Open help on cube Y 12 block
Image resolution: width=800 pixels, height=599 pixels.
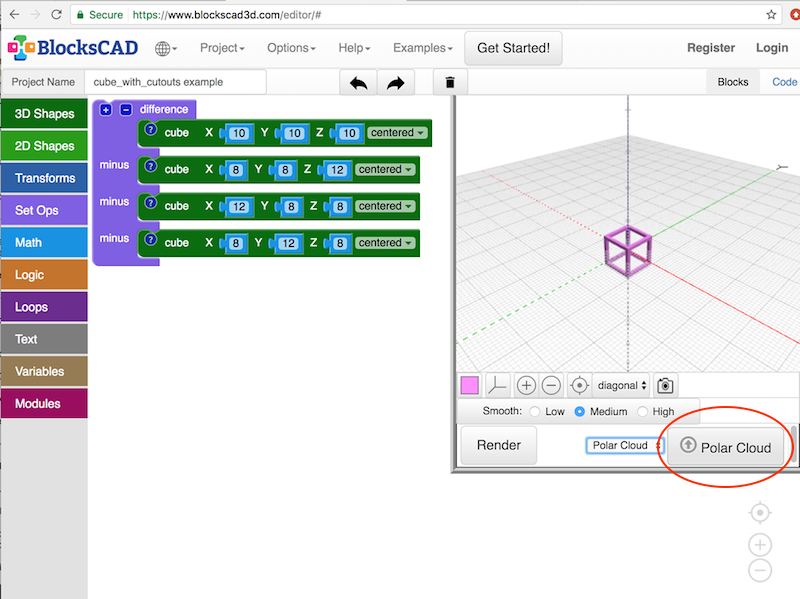(x=151, y=239)
